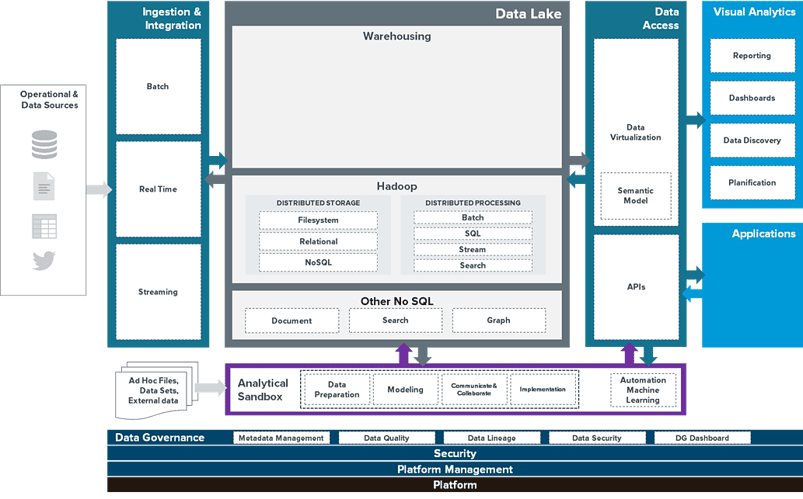
Task: Click the Metadata Management label
Action: [x=281, y=438]
